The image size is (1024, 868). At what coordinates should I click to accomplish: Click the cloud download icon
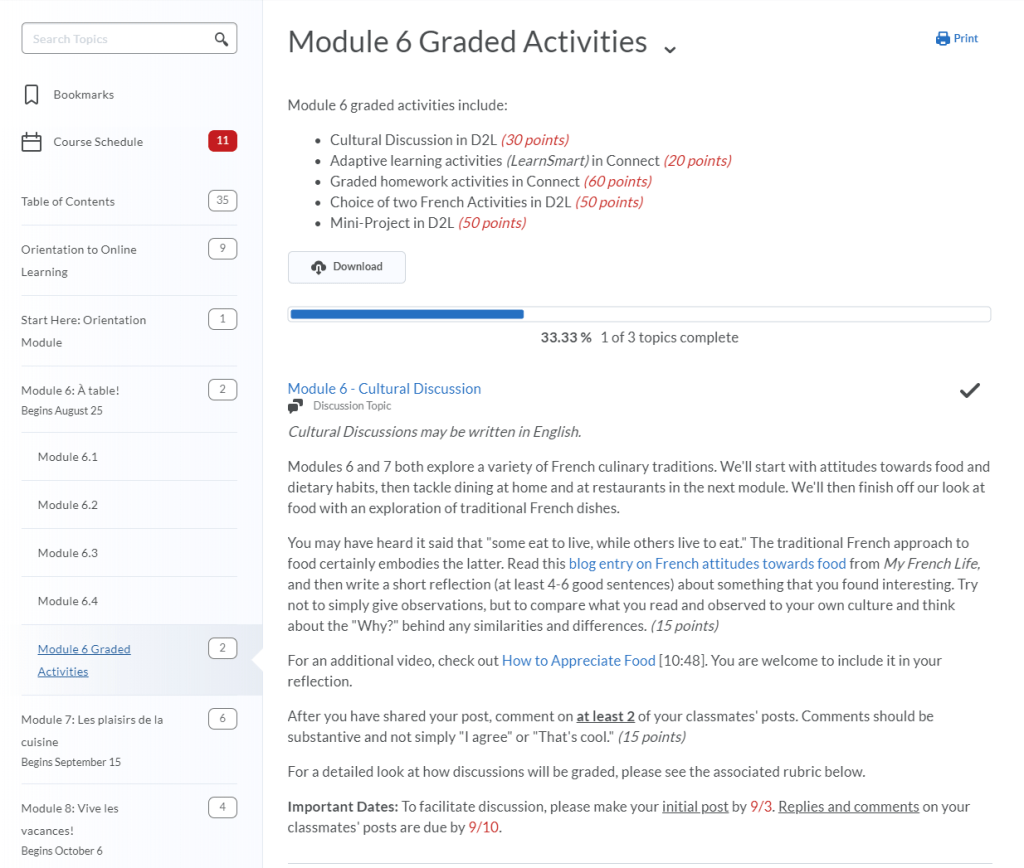(319, 267)
